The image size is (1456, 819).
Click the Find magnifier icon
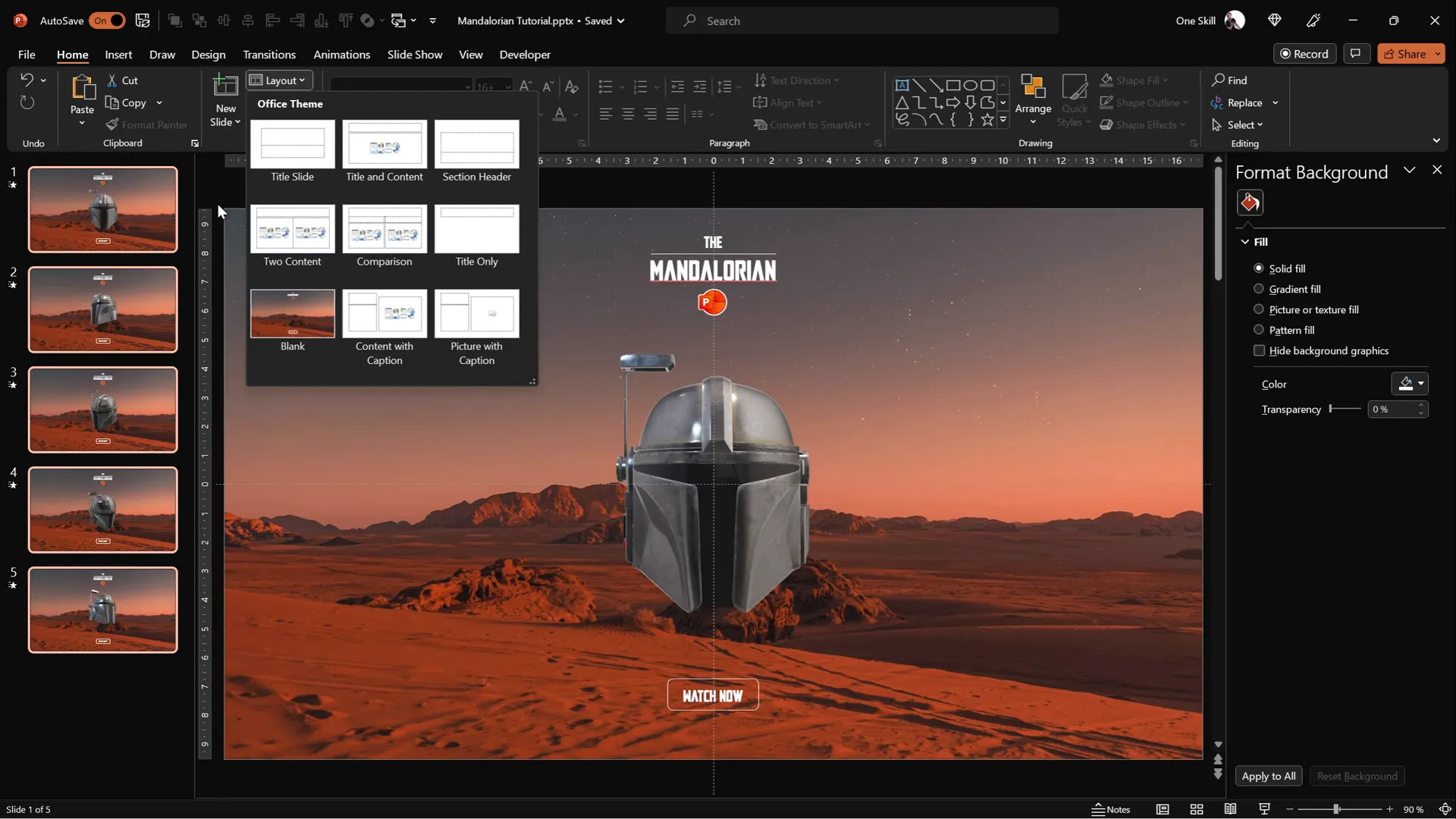tap(1218, 80)
